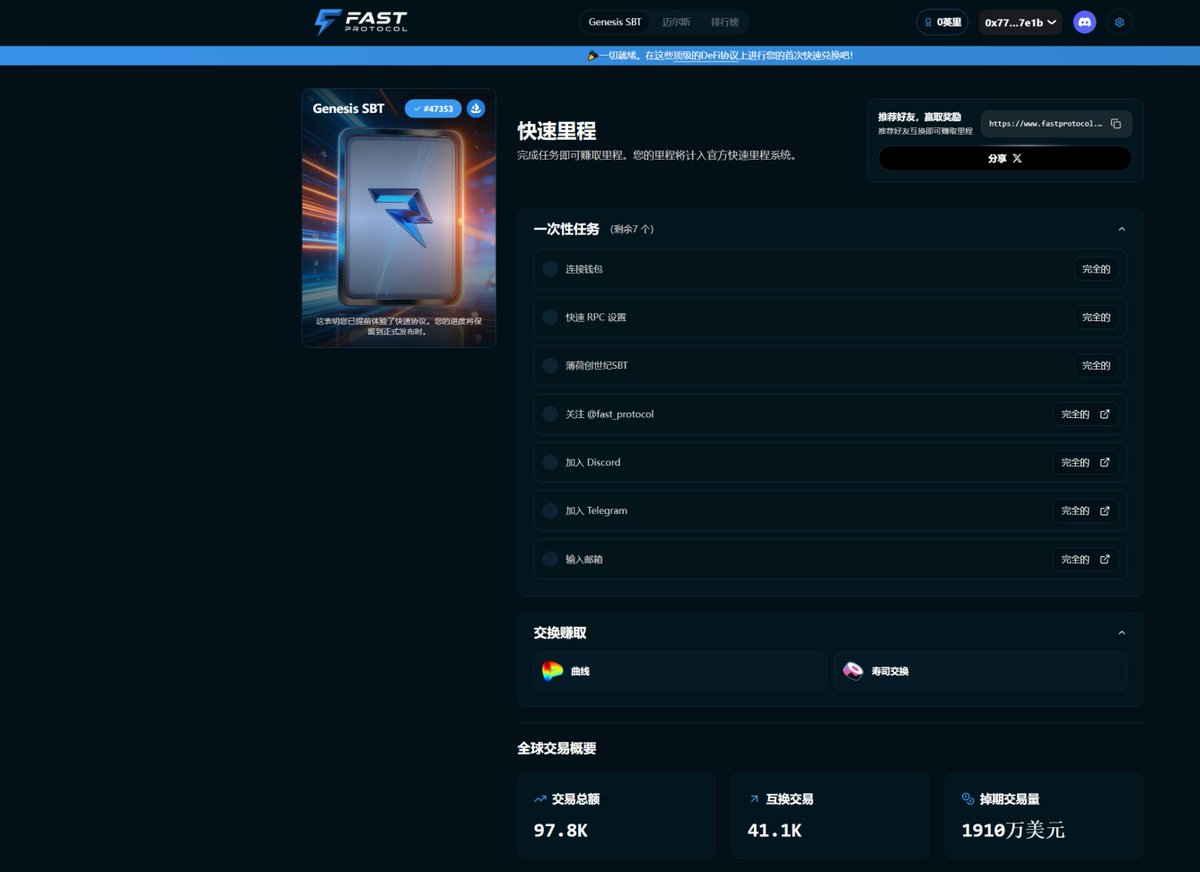Switch to the 迈向斯 tab
This screenshot has width=1200, height=872.
click(x=676, y=21)
